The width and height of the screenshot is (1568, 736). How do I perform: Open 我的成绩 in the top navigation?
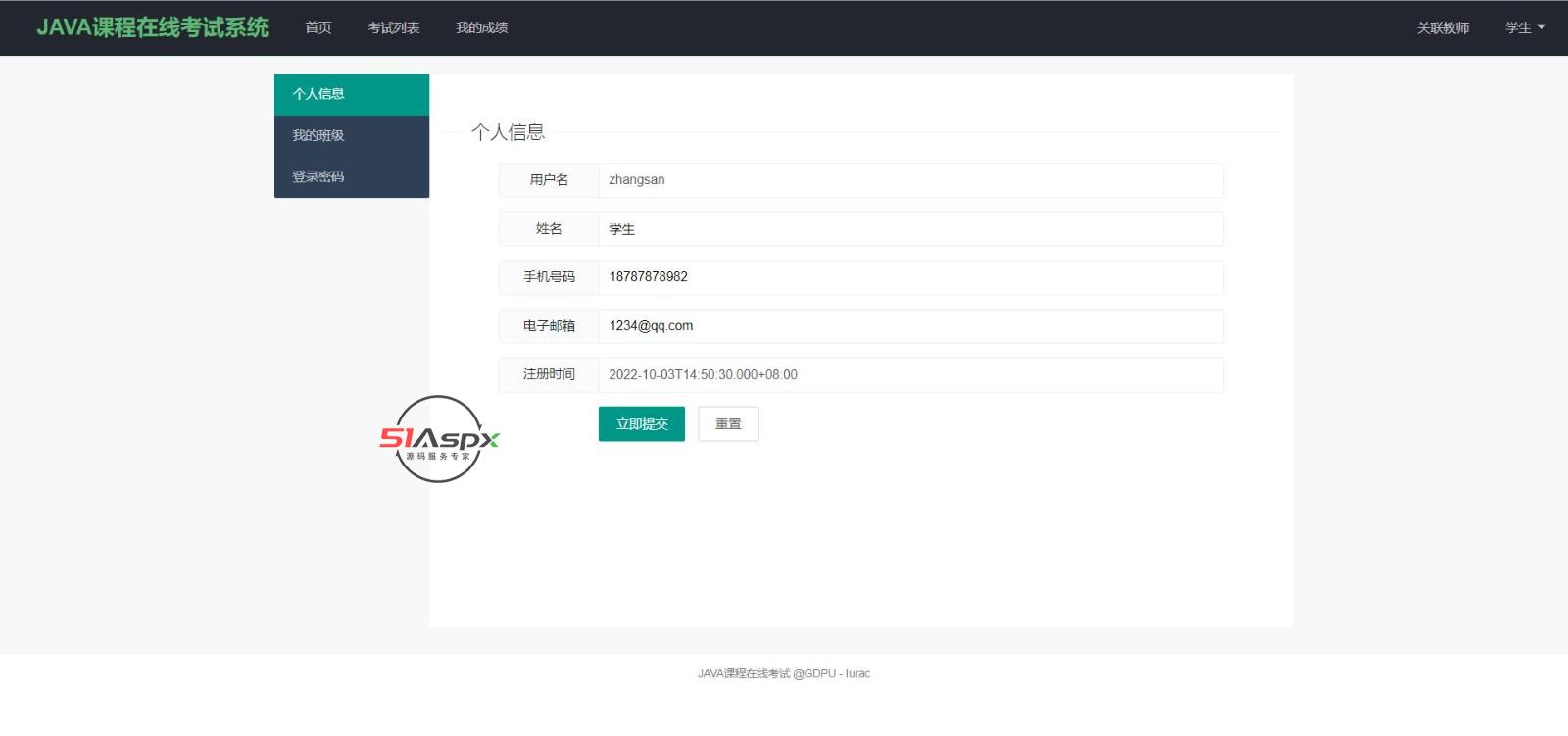point(481,27)
